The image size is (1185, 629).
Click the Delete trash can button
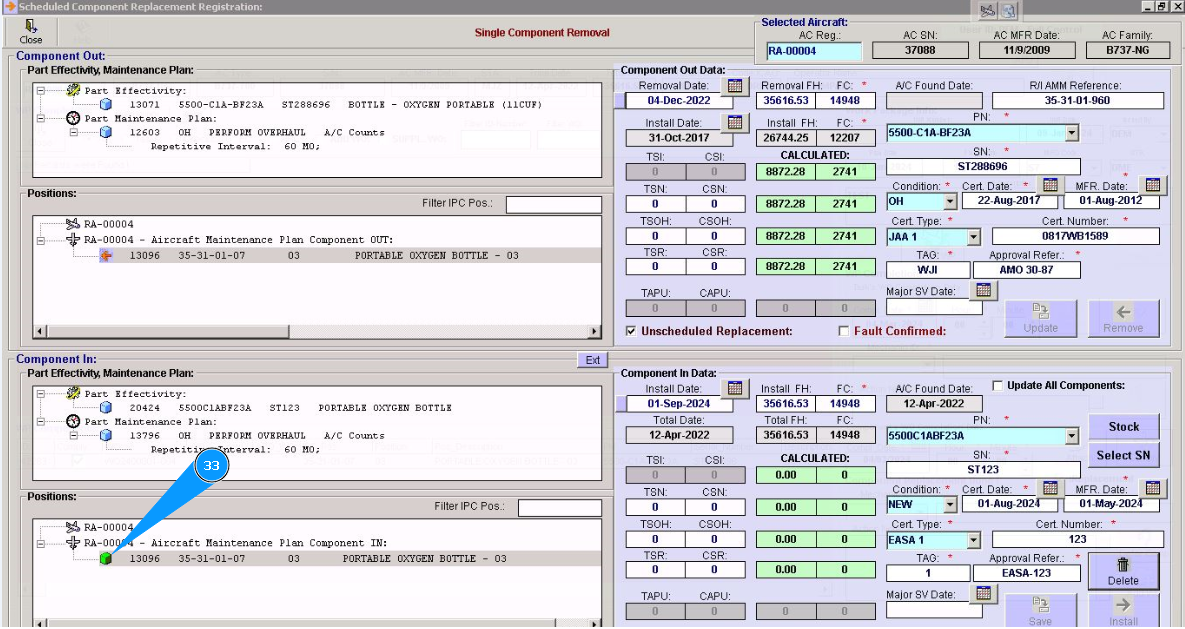pos(1123,571)
